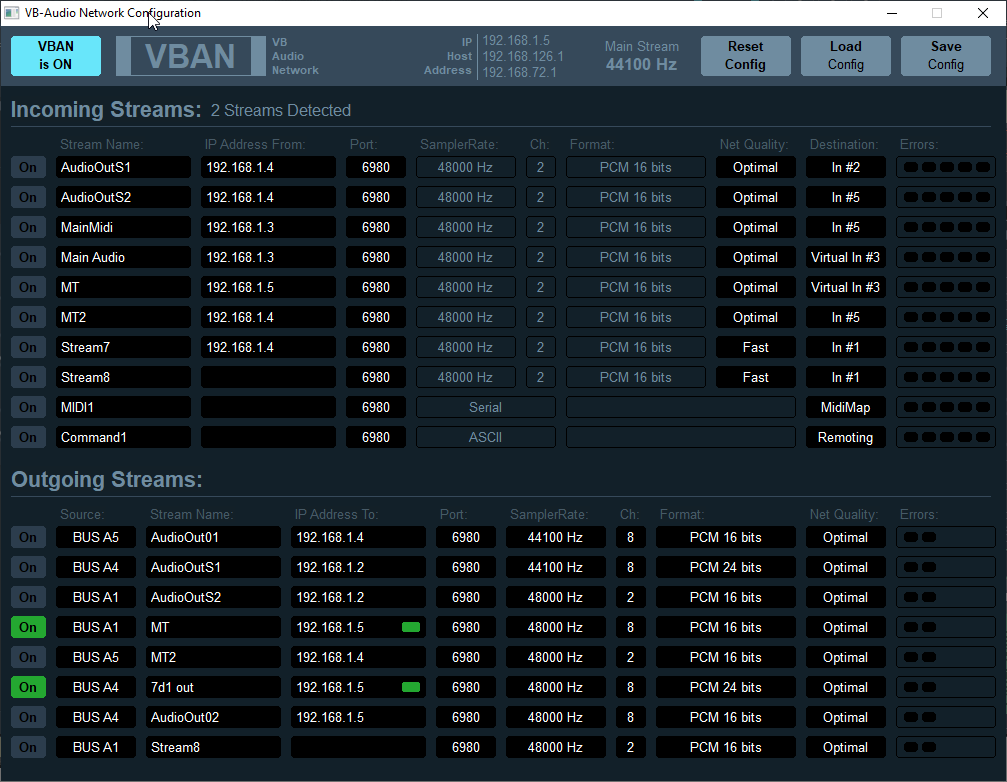Screen dimensions: 1007x782
Task: Click error indicators of outgoing AudioOut01
Action: 946,537
